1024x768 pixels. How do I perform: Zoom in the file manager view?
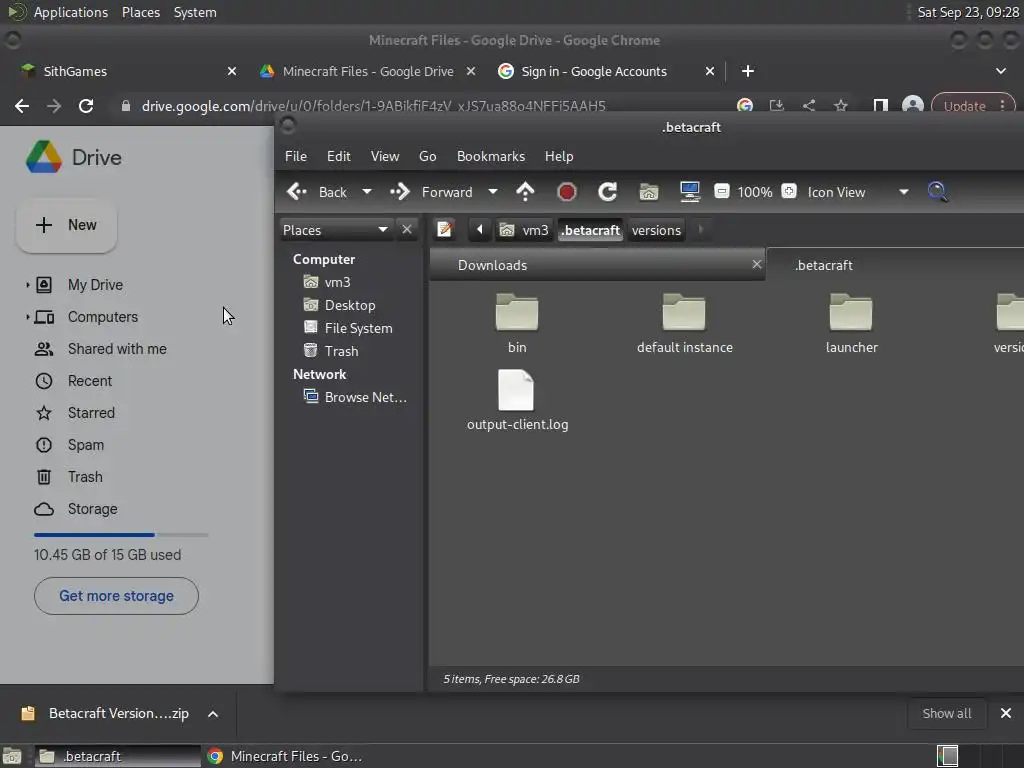[789, 191]
